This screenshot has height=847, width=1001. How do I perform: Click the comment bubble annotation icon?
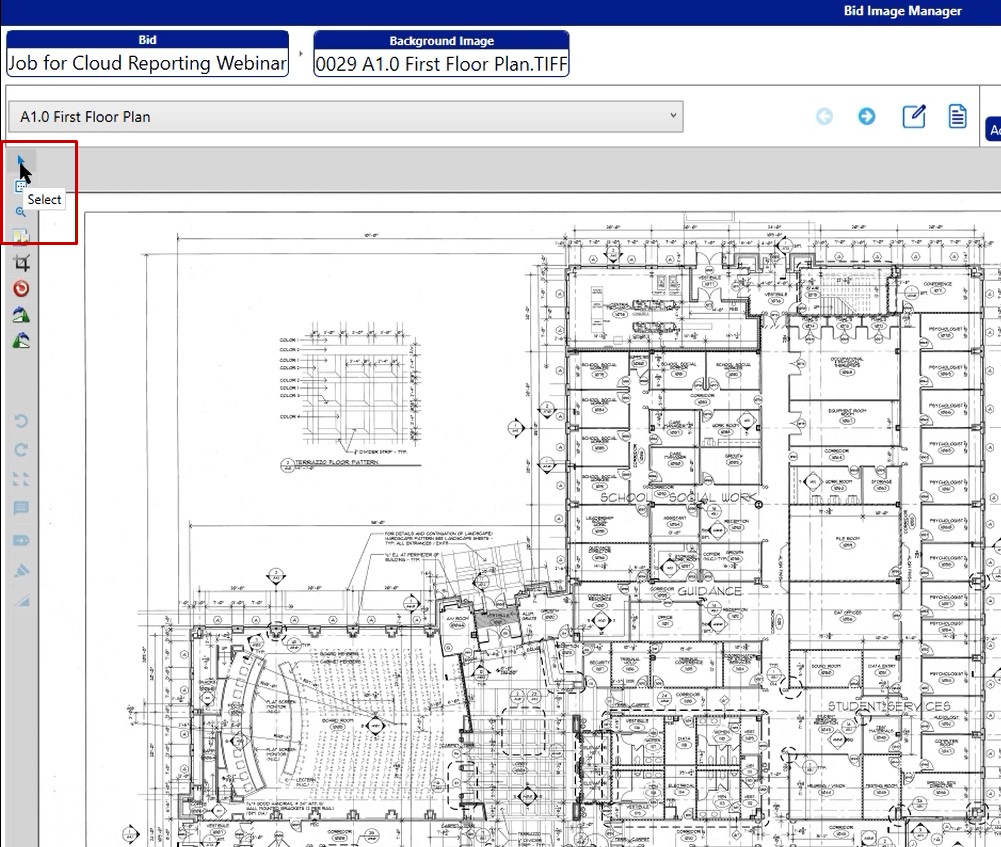tap(21, 508)
